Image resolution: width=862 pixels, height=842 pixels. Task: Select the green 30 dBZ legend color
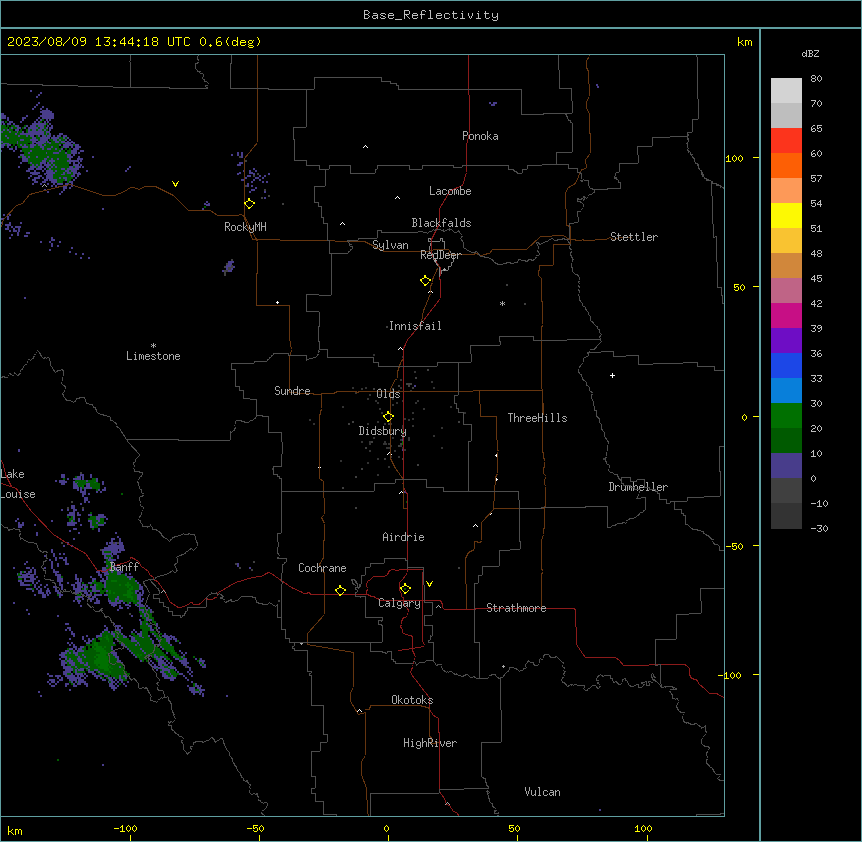[786, 416]
